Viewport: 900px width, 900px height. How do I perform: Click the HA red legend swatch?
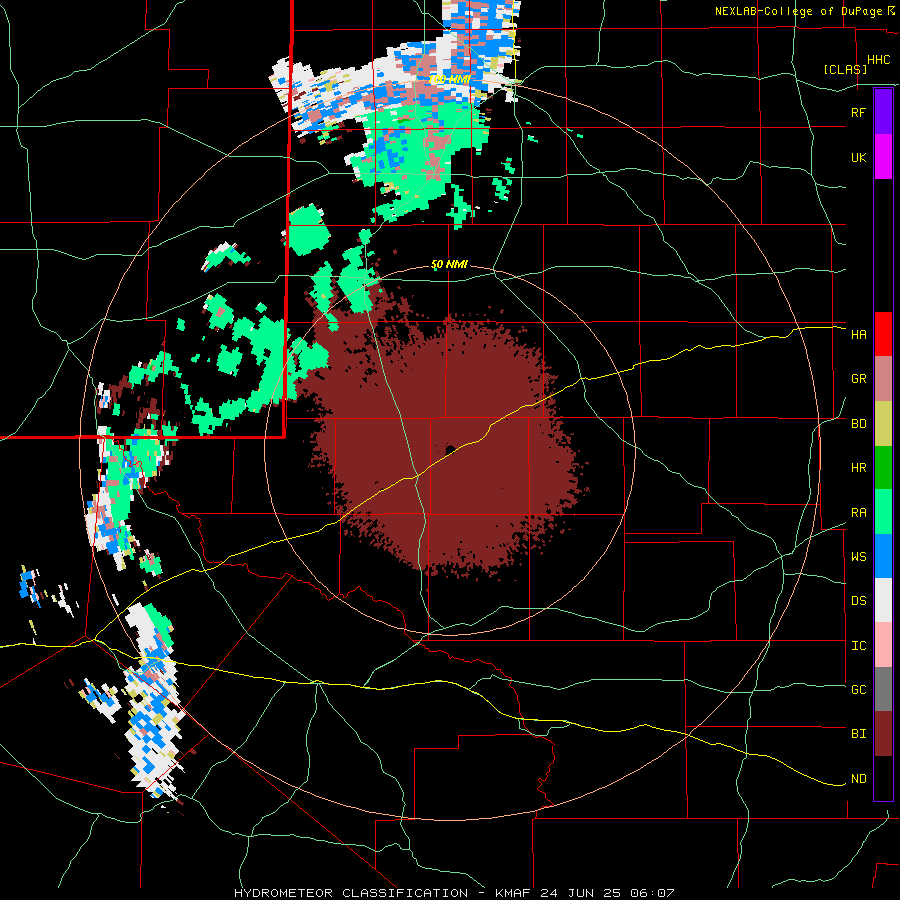(x=883, y=334)
